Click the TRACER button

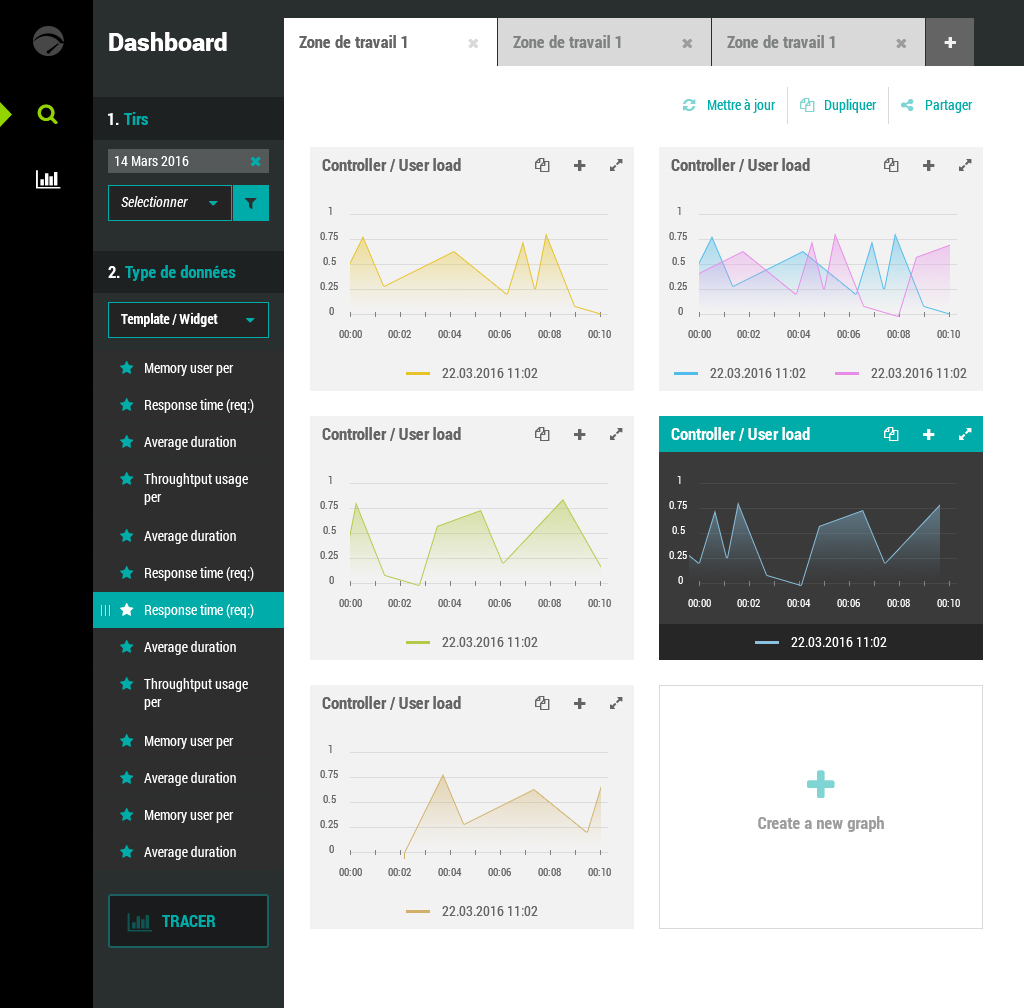(x=188, y=920)
